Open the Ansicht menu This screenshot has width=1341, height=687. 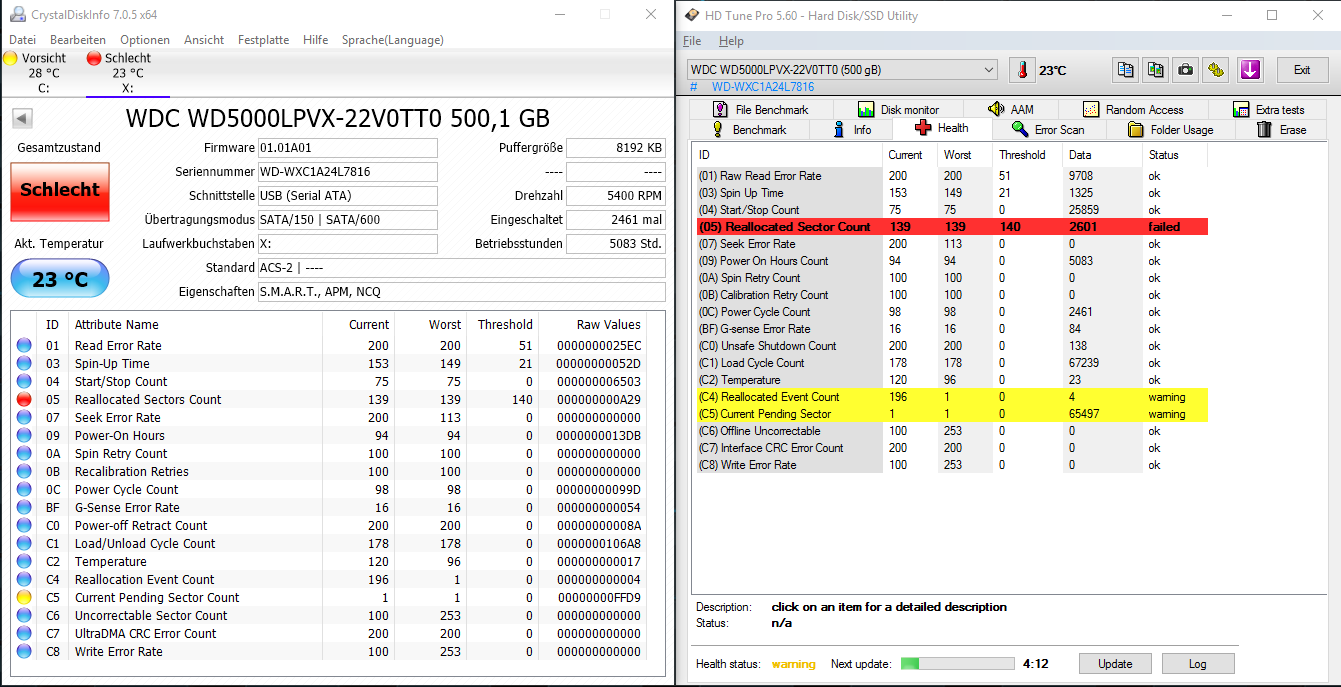click(204, 40)
